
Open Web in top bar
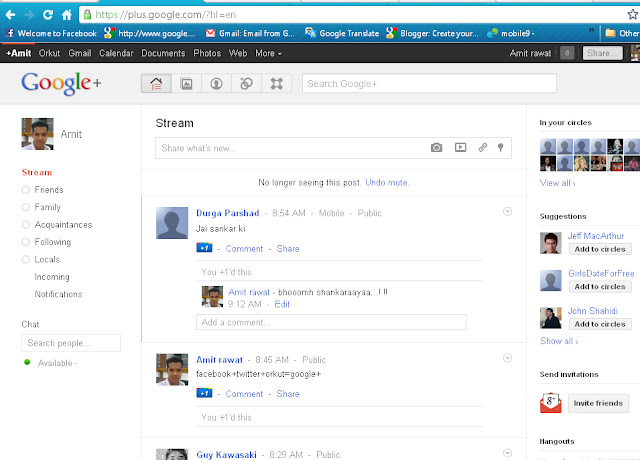coord(238,53)
